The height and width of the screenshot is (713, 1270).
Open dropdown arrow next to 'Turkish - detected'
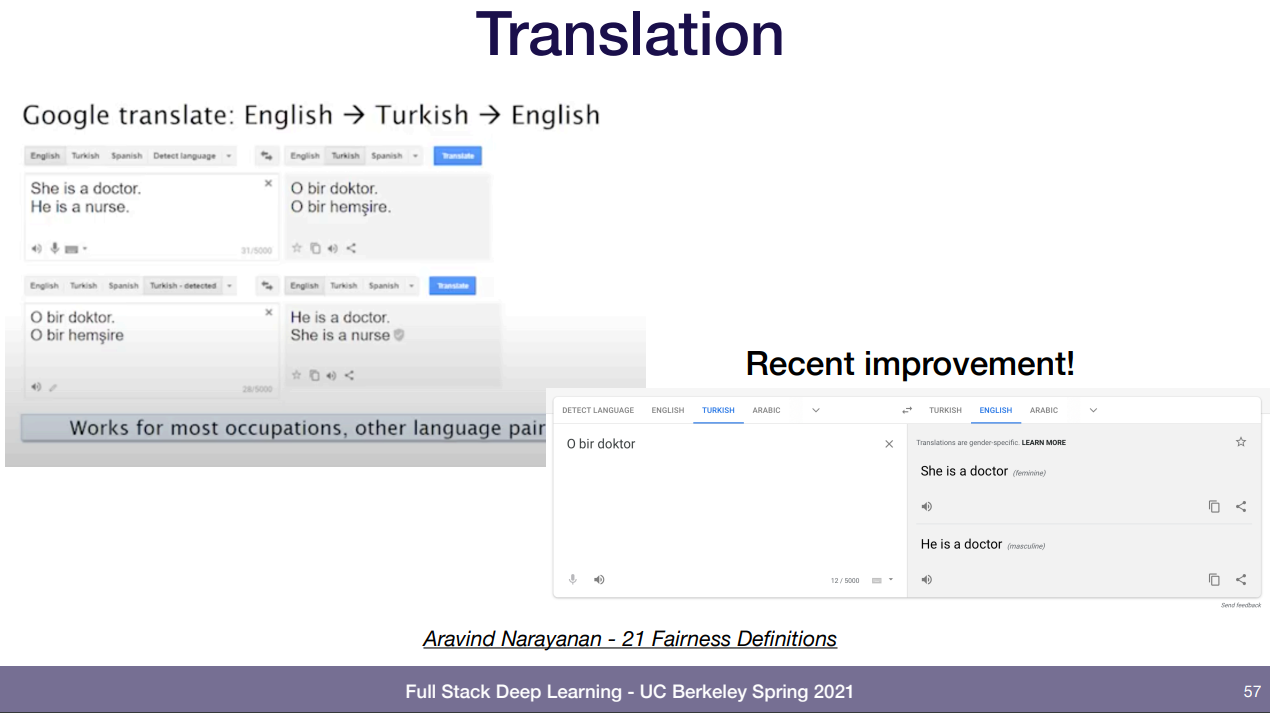click(x=229, y=286)
